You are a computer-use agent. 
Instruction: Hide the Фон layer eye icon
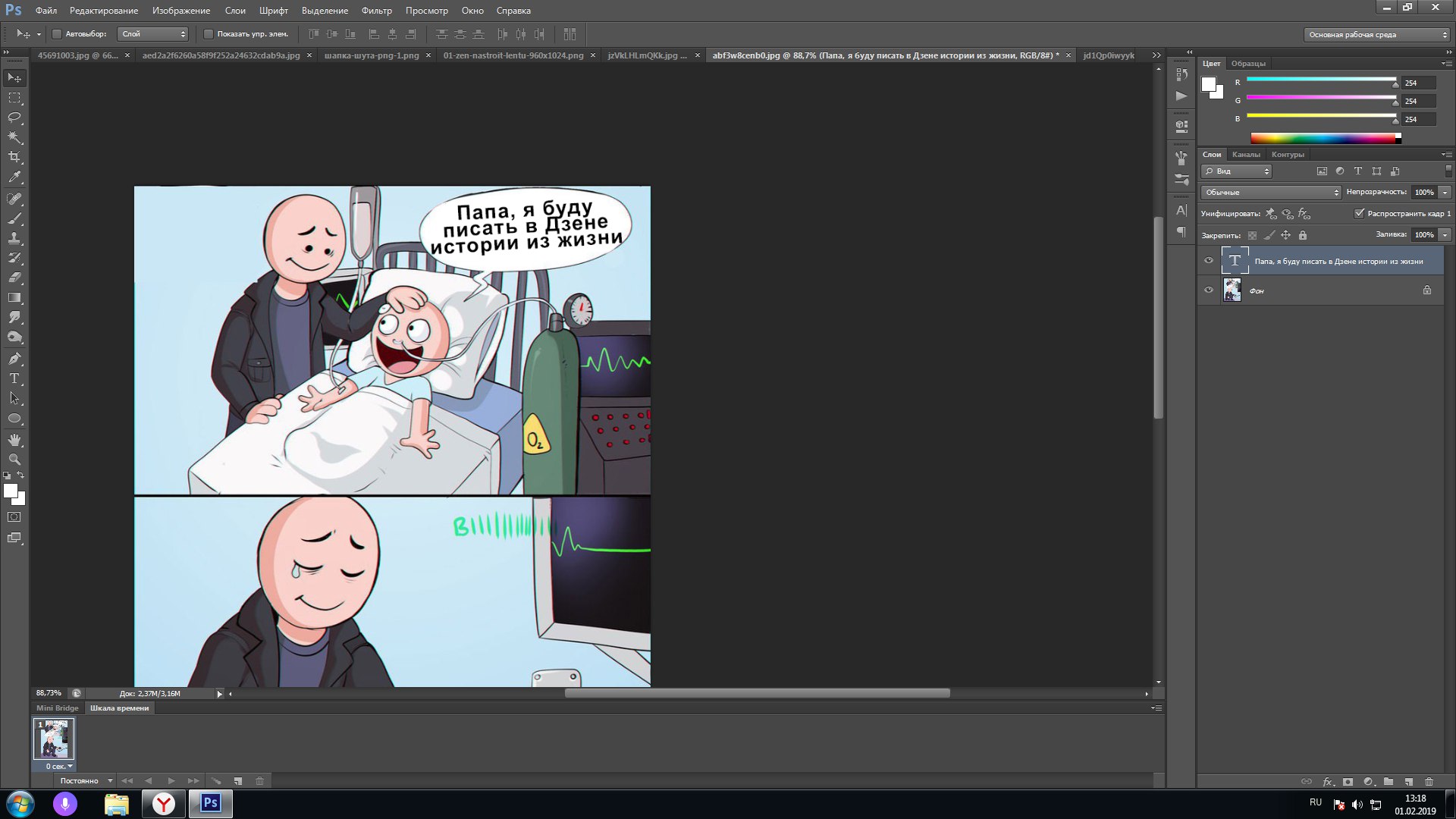(1209, 290)
